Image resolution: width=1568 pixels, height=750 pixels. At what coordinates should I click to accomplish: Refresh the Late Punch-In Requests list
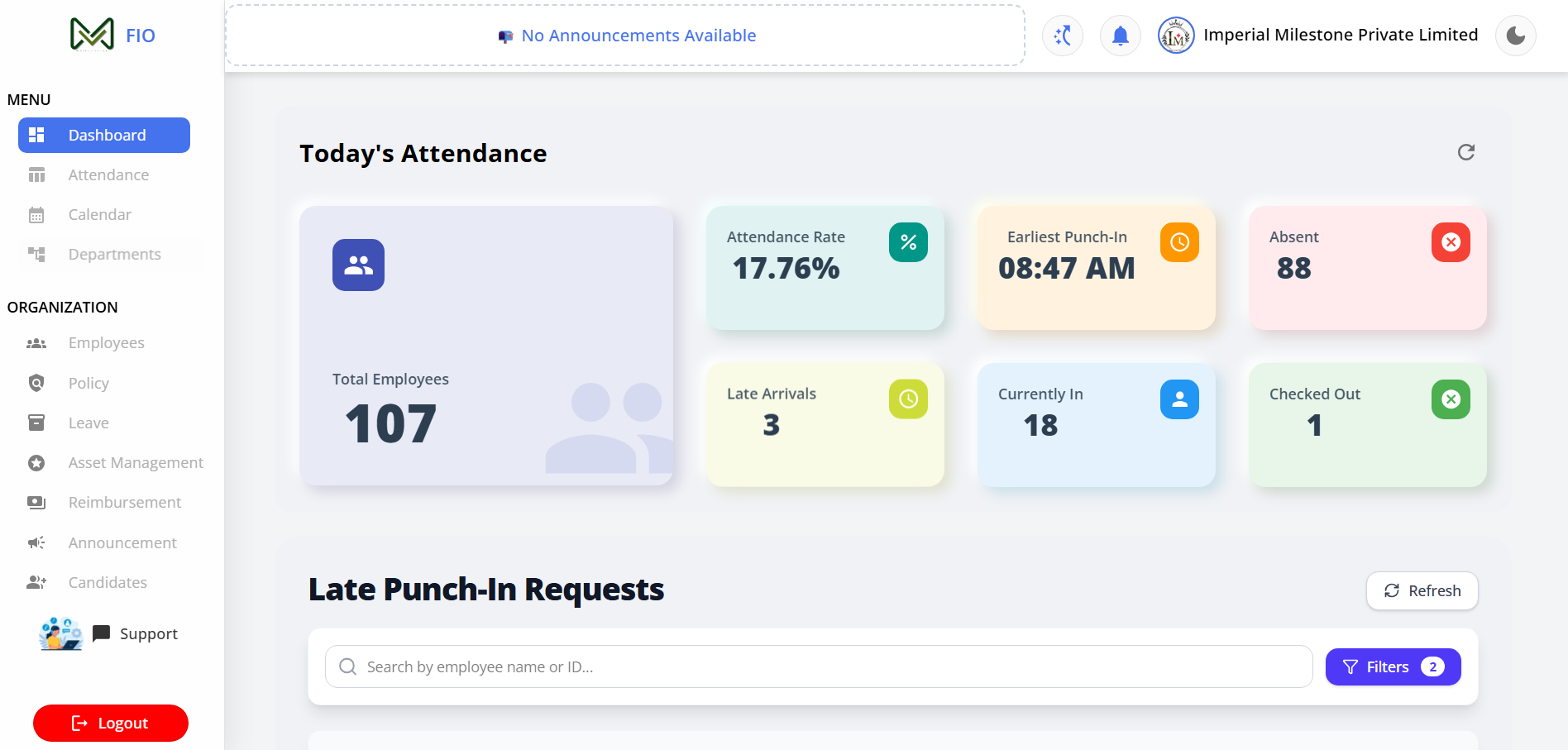tap(1422, 590)
